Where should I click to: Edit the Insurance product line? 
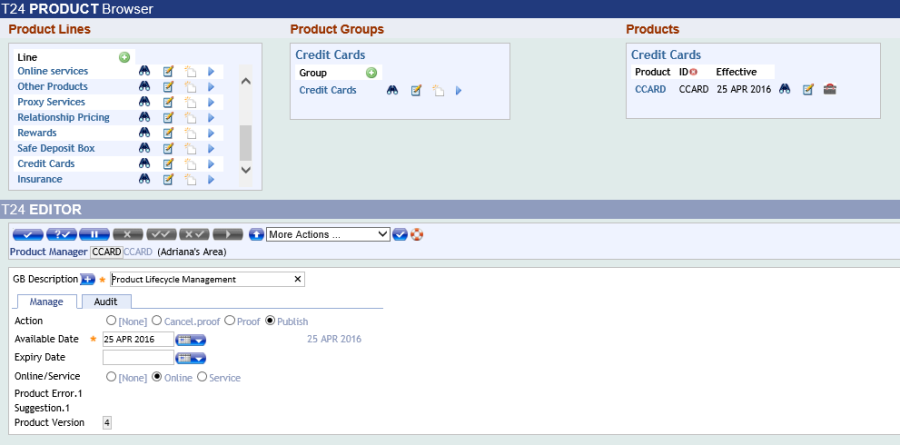click(x=168, y=180)
